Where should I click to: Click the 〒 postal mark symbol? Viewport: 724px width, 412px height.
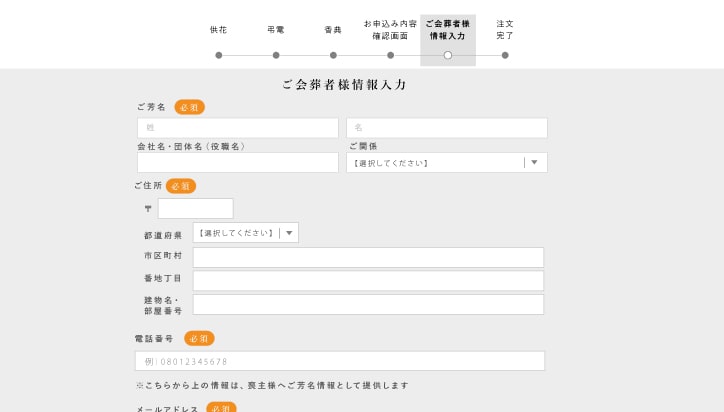pyautogui.click(x=148, y=209)
